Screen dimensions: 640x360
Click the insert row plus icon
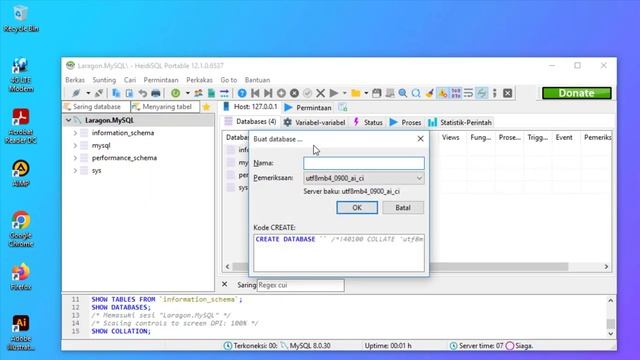[x=281, y=93]
